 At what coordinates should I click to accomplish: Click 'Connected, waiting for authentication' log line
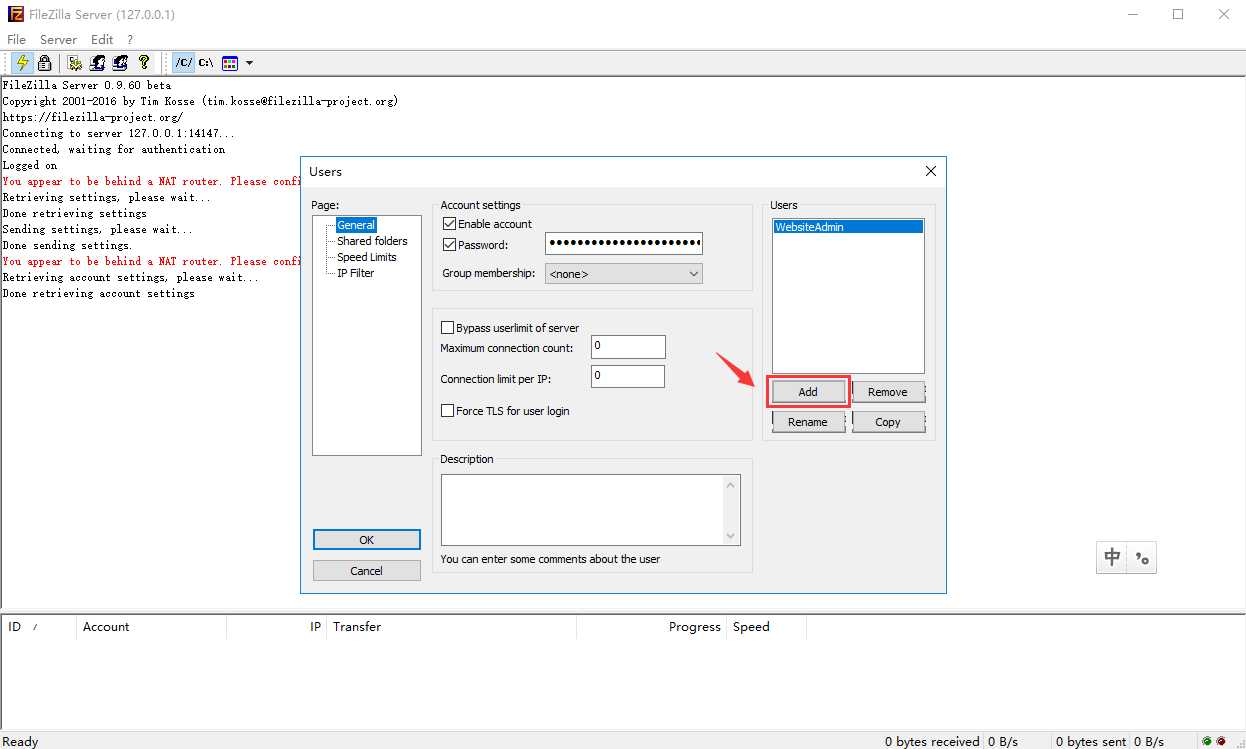(x=114, y=150)
